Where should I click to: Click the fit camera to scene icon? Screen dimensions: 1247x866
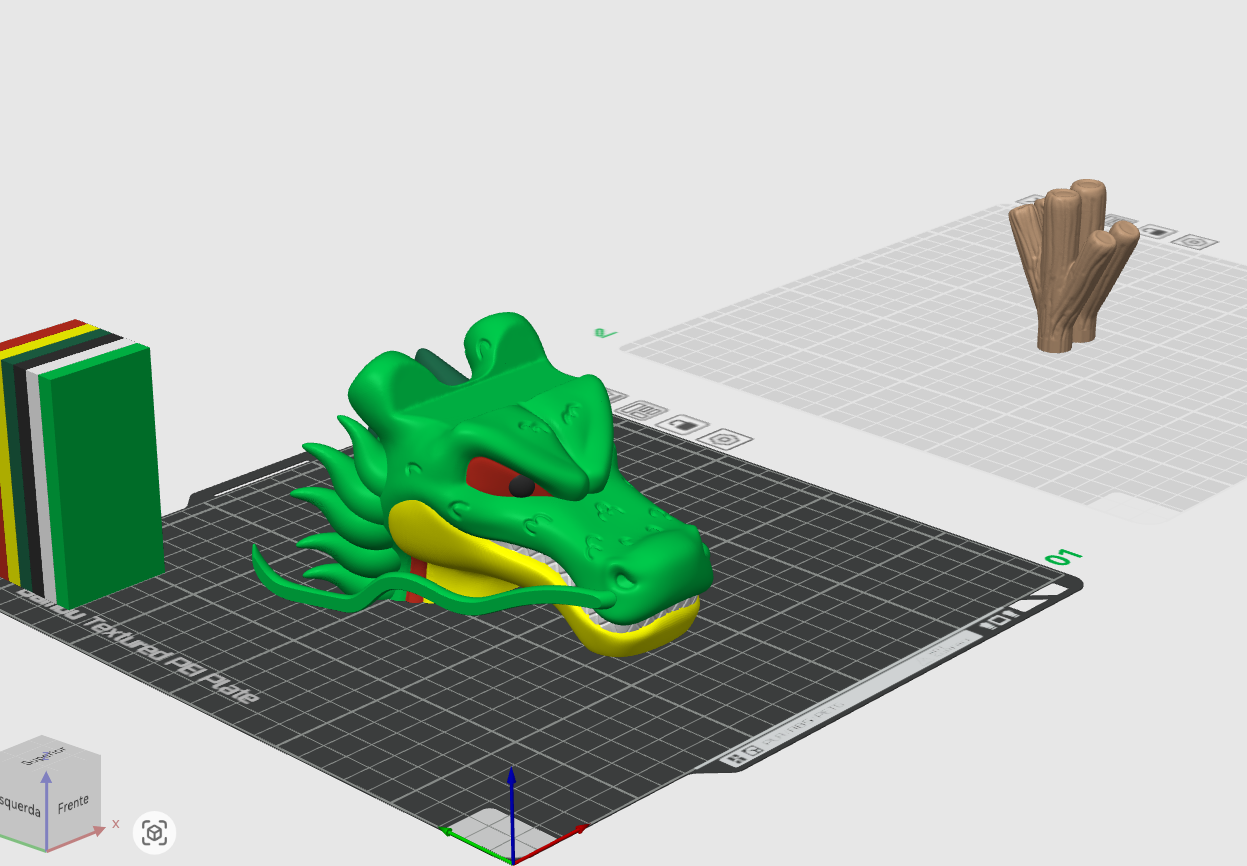point(154,832)
